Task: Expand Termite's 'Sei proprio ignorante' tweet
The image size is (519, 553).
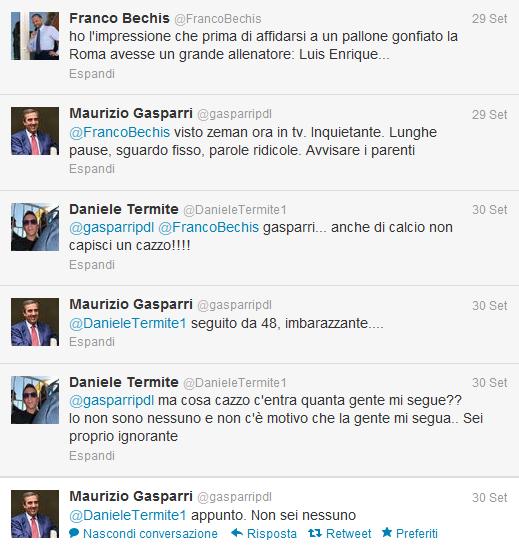Action: tap(92, 456)
